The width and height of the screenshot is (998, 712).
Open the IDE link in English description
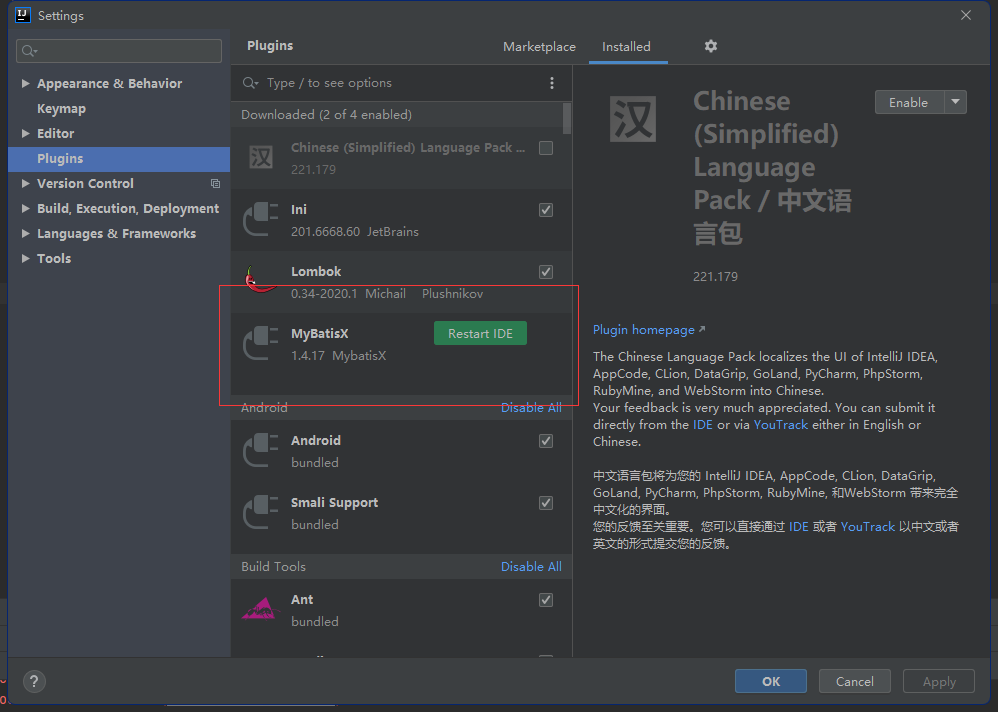[x=703, y=424]
